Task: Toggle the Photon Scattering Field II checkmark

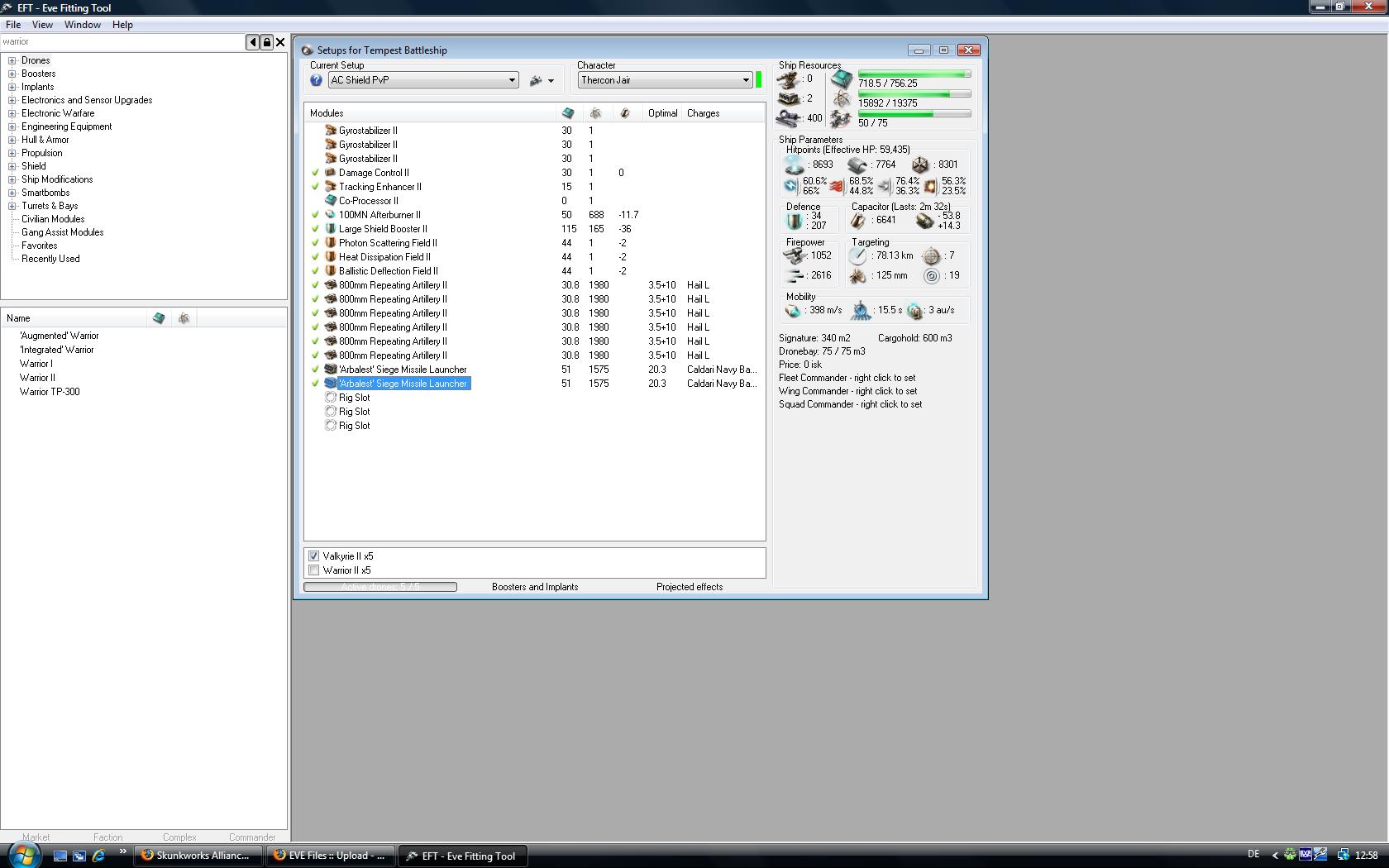Action: [x=315, y=243]
